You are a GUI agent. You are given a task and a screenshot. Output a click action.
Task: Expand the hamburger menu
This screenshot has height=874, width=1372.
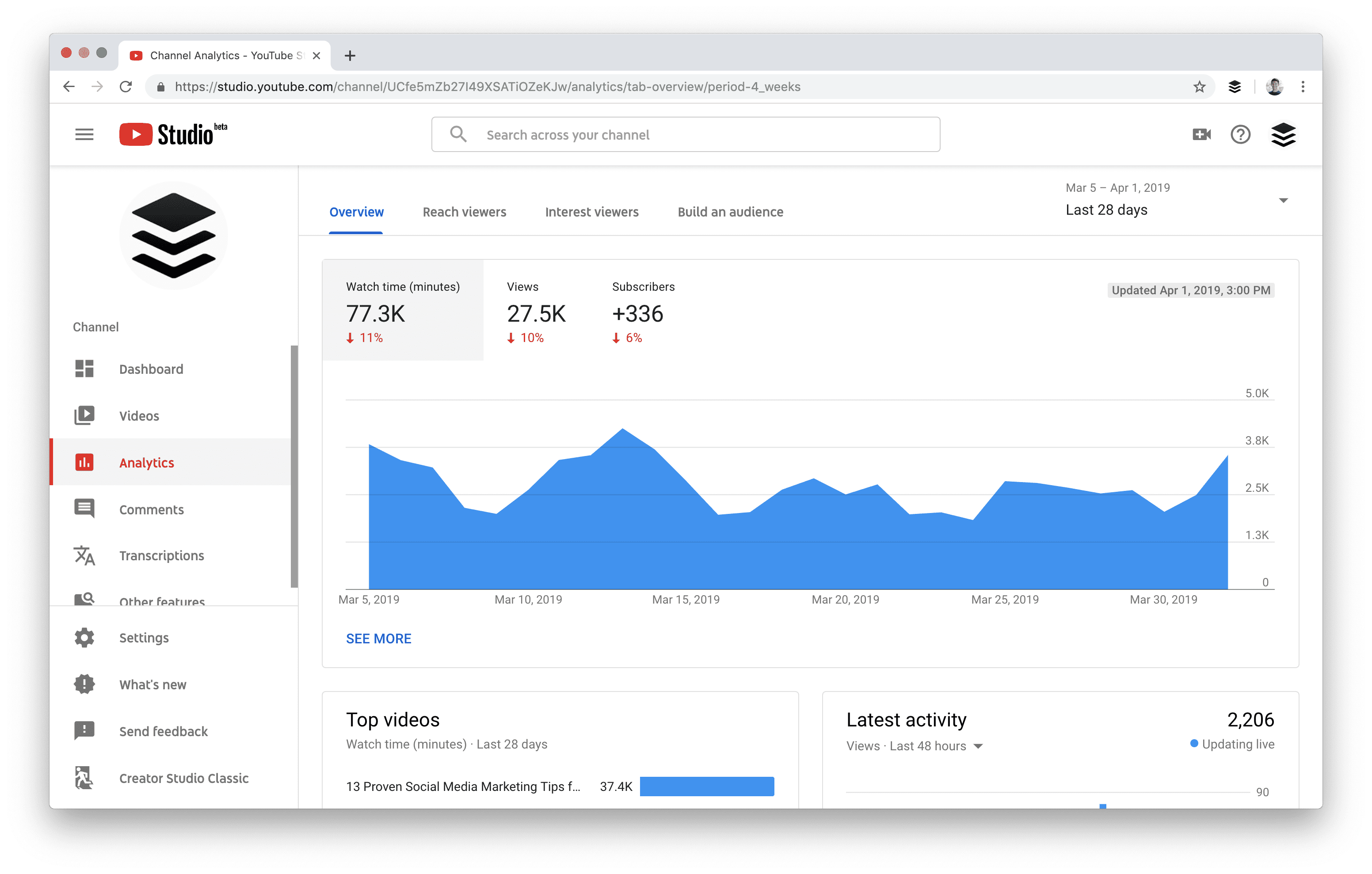click(x=84, y=134)
